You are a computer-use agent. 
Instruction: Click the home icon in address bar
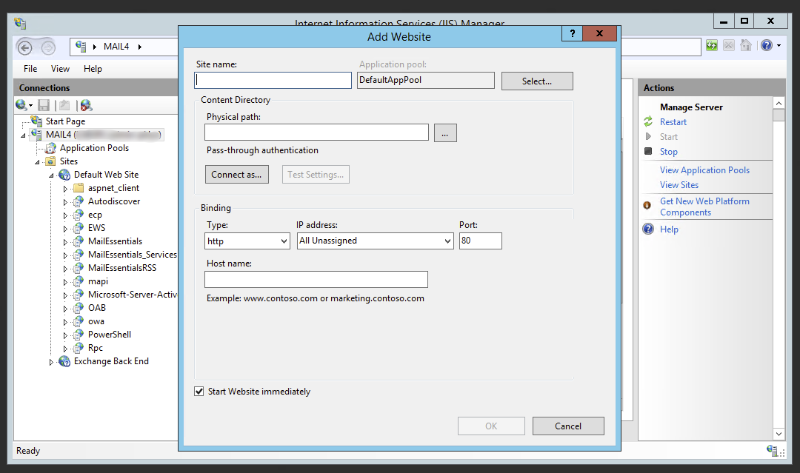(745, 46)
